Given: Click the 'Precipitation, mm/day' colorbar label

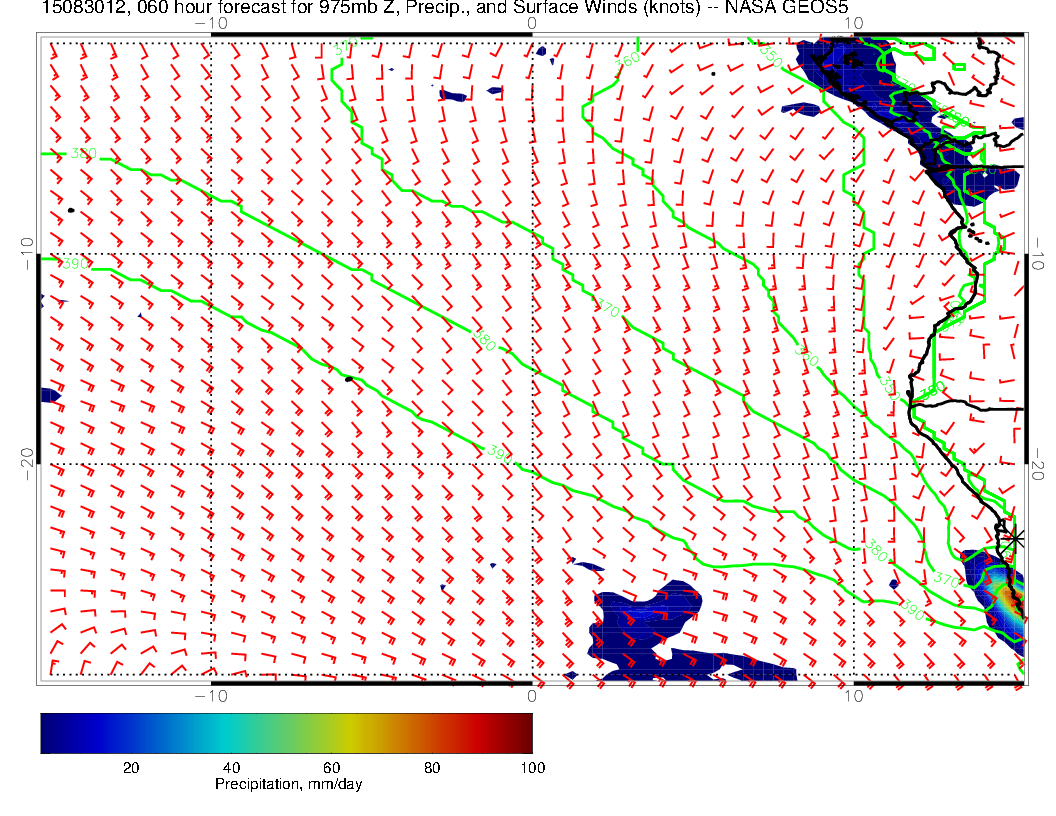Looking at the screenshot, I should (x=288, y=785).
